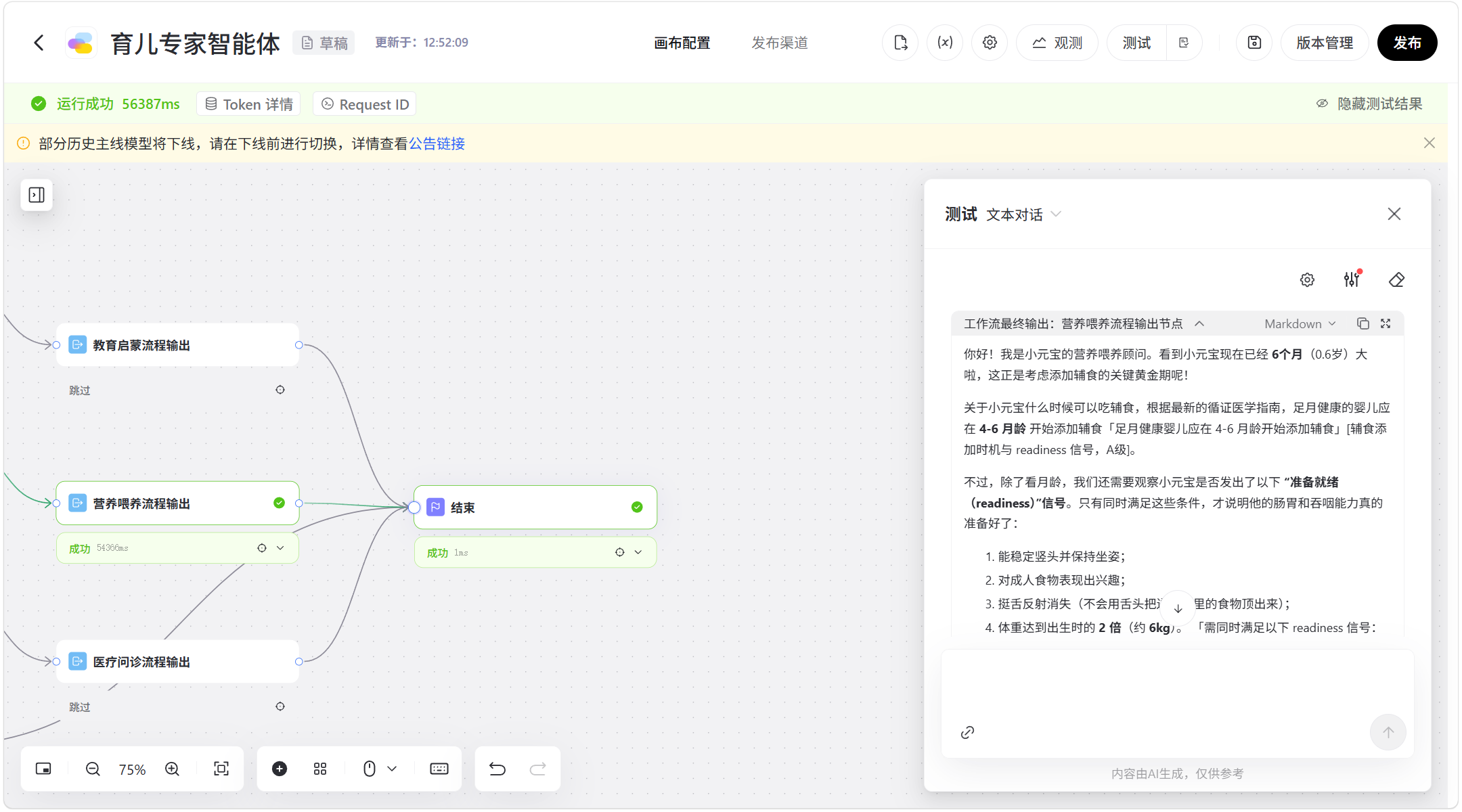Send the message with the up arrow button
The width and height of the screenshot is (1462, 812).
coord(1388,732)
